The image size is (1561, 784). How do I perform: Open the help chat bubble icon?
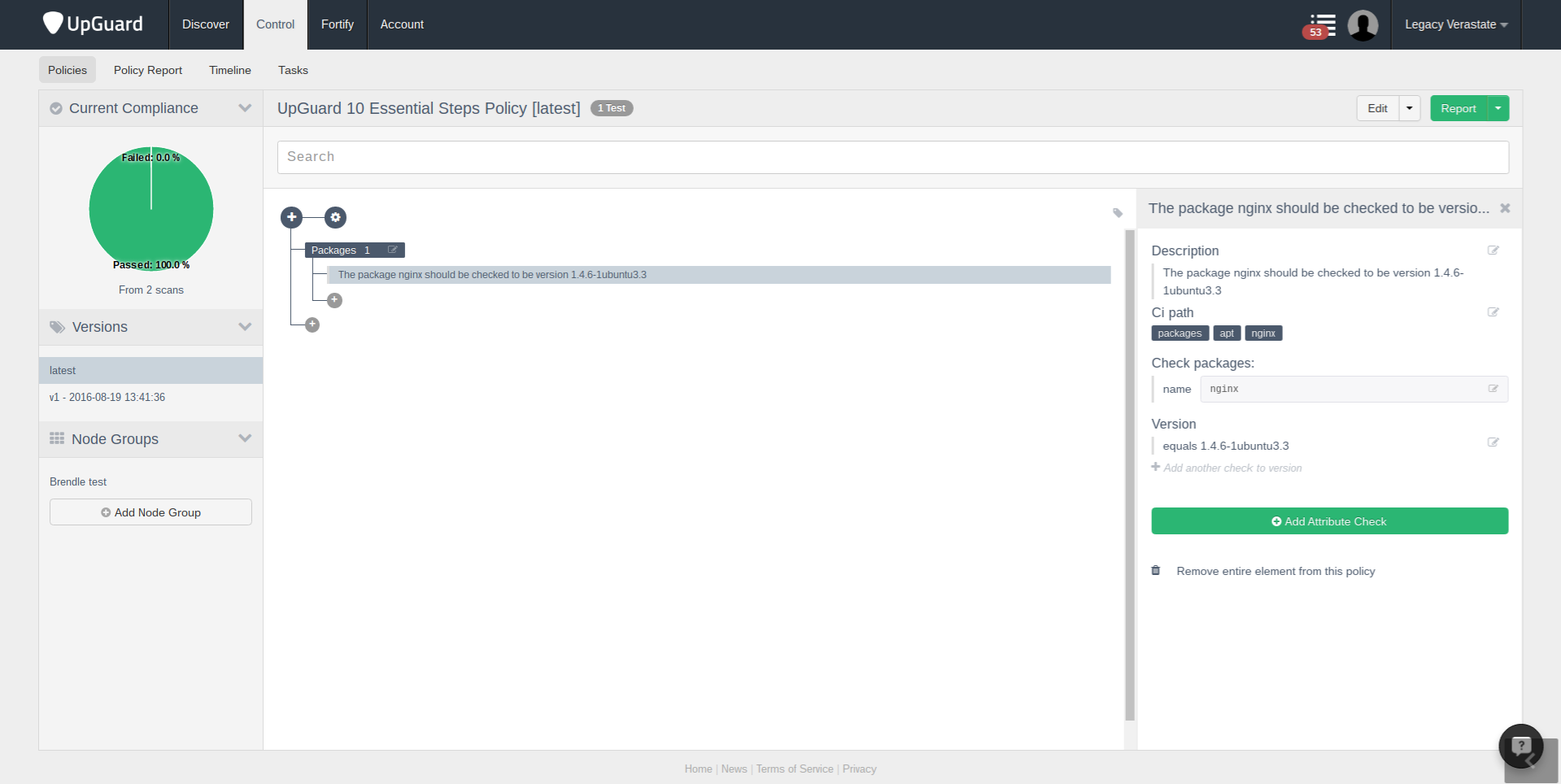[x=1520, y=746]
